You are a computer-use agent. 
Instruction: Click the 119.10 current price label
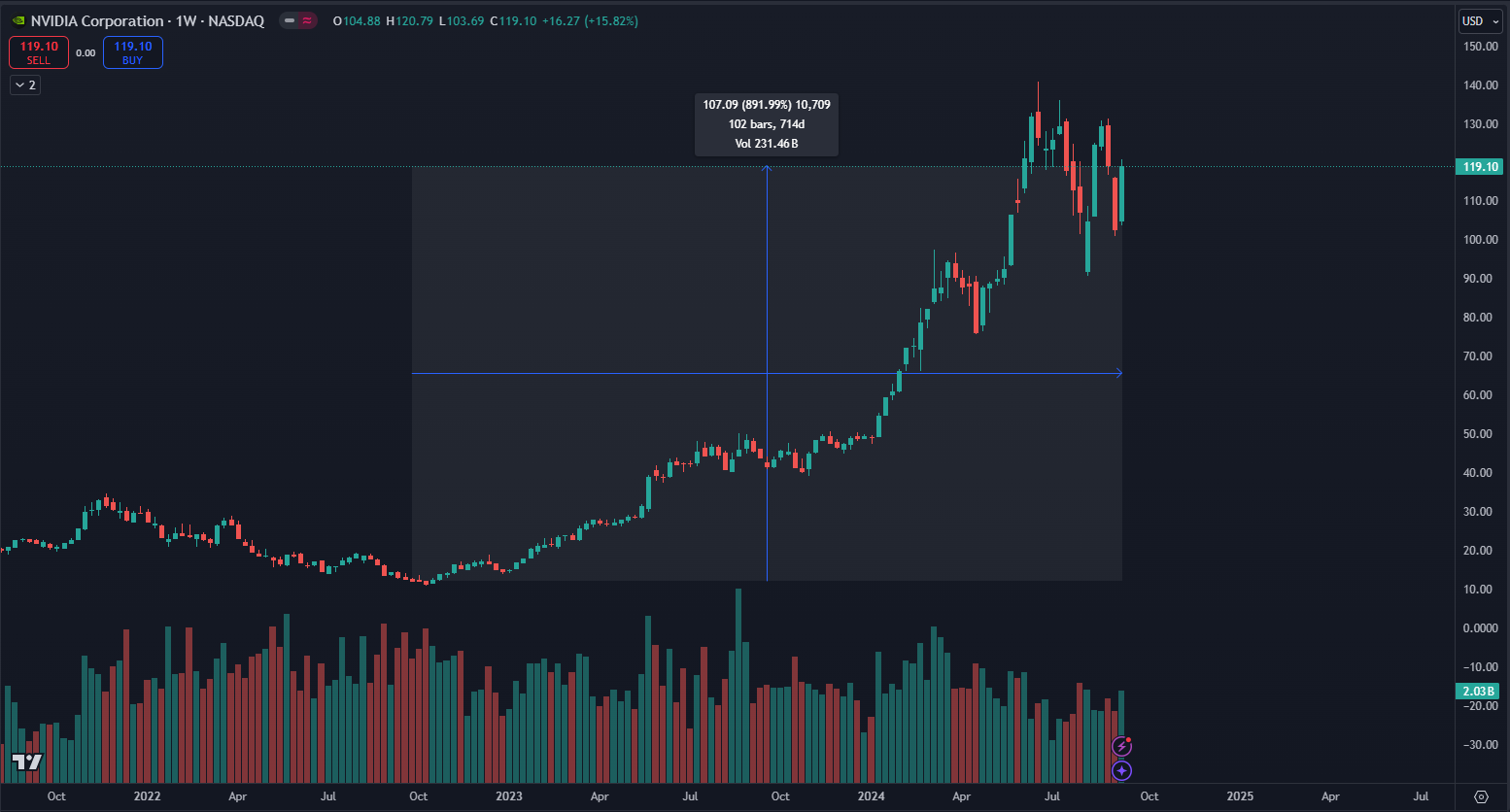(x=1479, y=167)
